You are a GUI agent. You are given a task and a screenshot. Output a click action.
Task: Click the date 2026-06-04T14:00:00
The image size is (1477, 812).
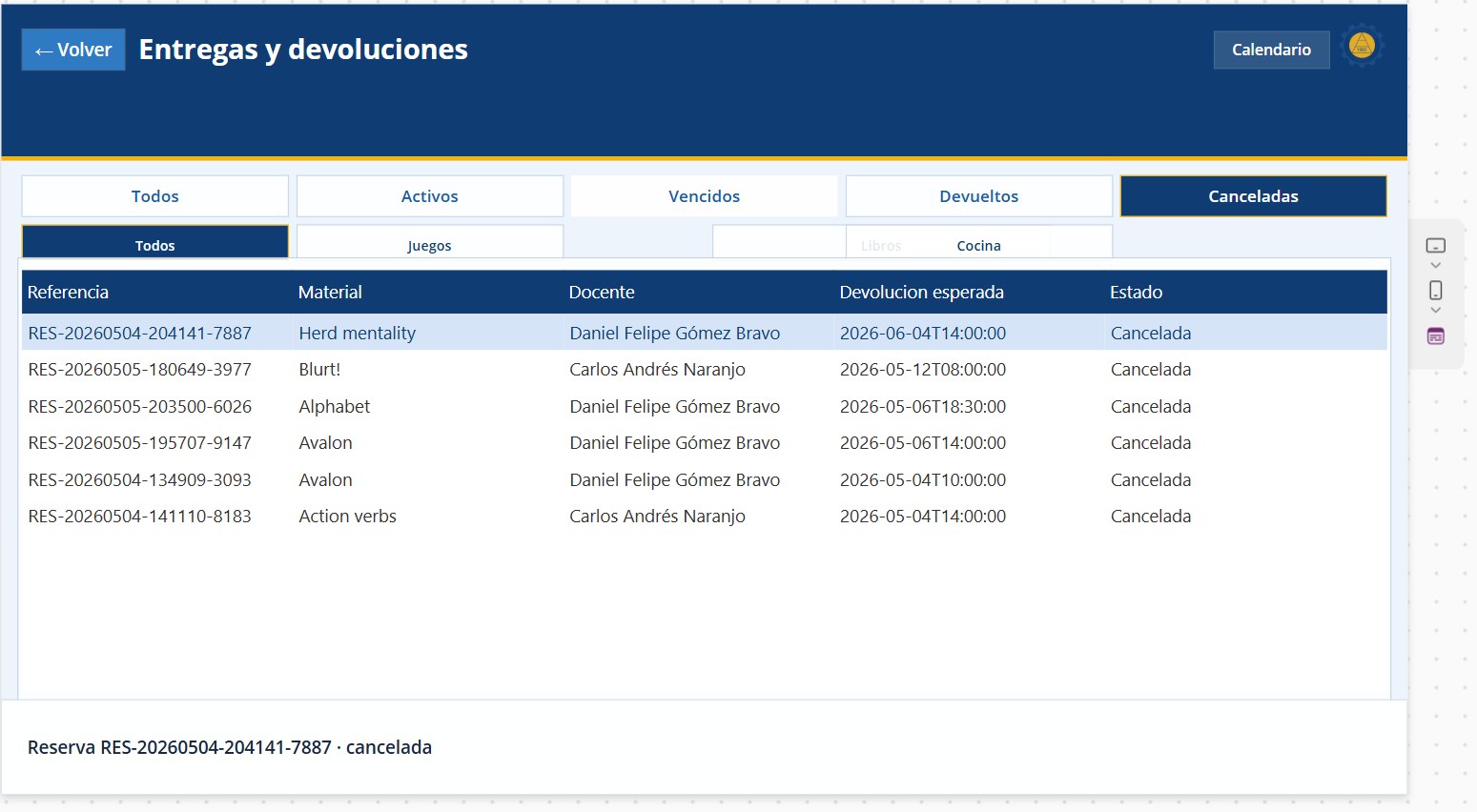tap(923, 334)
